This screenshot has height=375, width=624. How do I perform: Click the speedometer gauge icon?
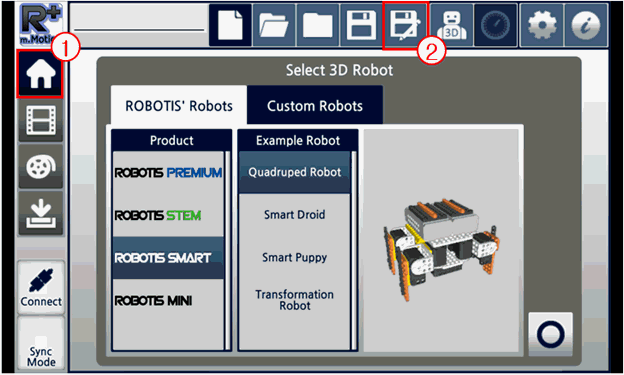coord(496,25)
